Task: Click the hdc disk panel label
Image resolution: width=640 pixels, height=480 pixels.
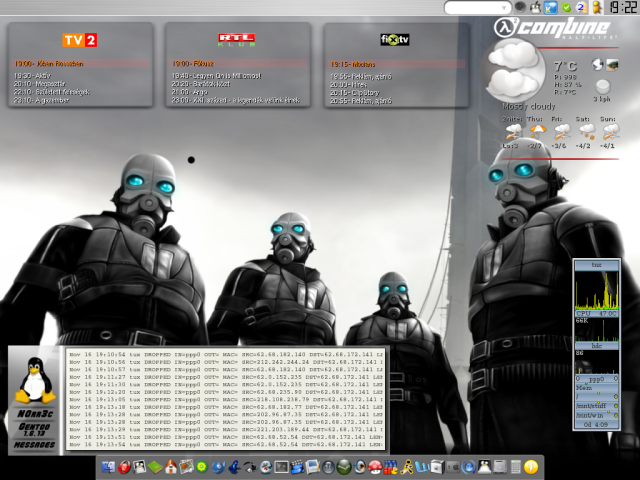Action: [x=596, y=346]
